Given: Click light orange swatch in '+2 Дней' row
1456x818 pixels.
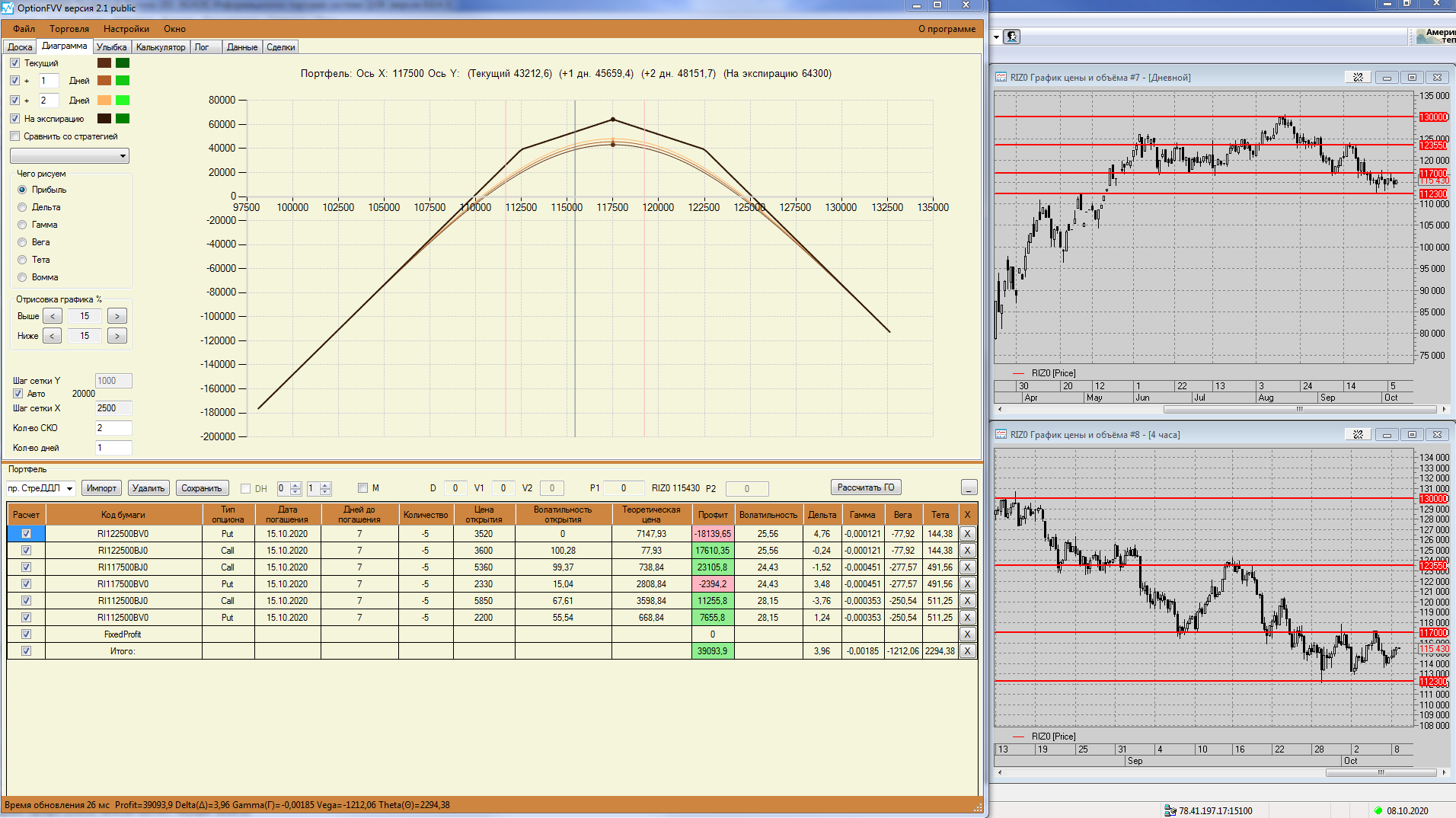Looking at the screenshot, I should (x=104, y=100).
